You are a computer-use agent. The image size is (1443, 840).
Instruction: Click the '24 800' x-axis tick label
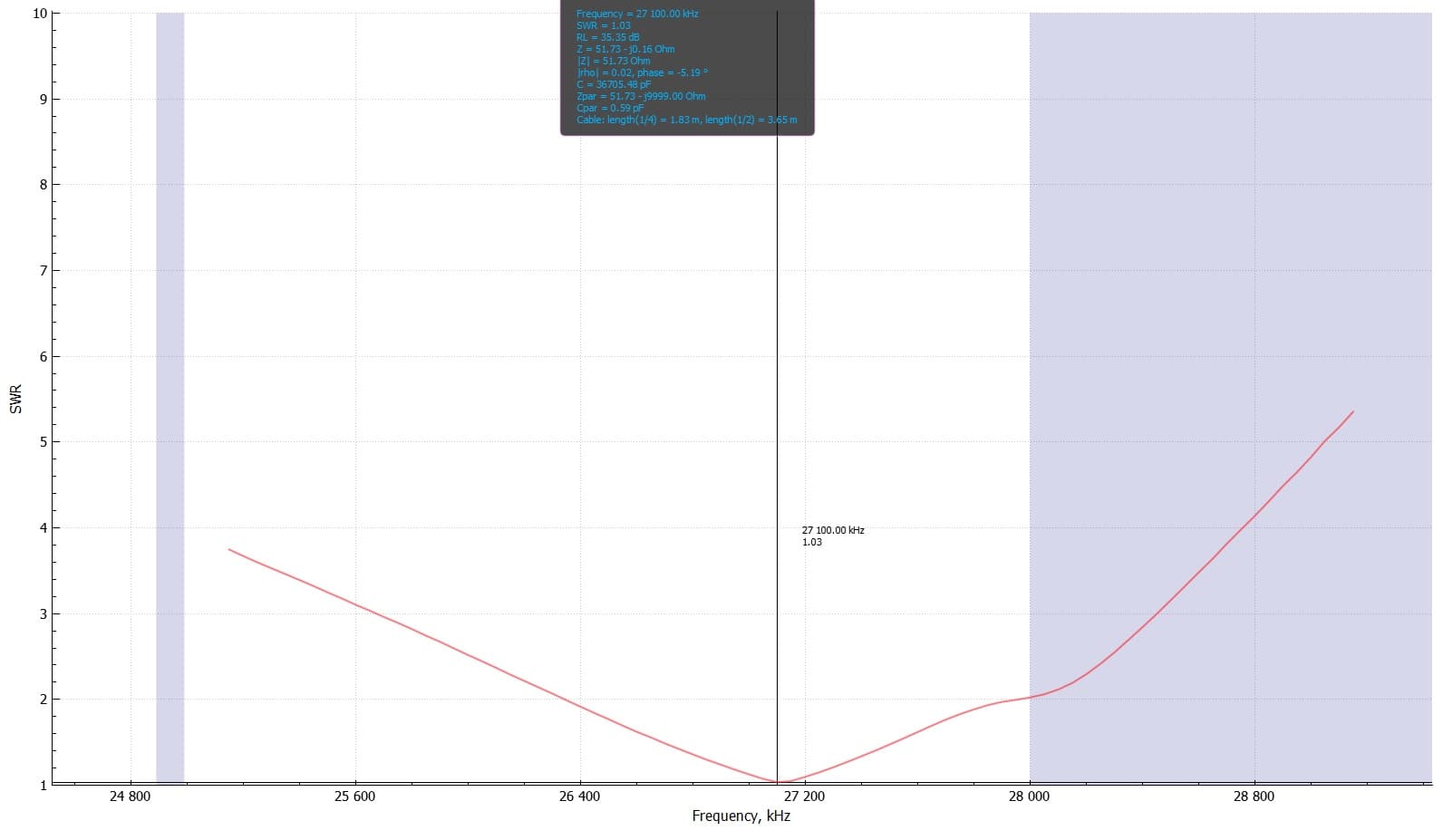pos(130,797)
